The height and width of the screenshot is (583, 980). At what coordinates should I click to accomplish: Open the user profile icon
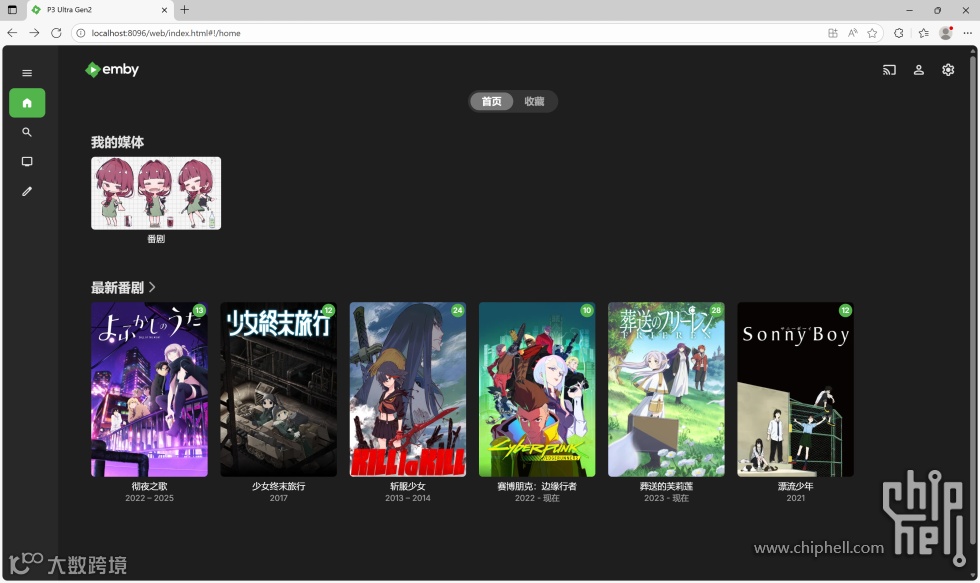tap(919, 70)
